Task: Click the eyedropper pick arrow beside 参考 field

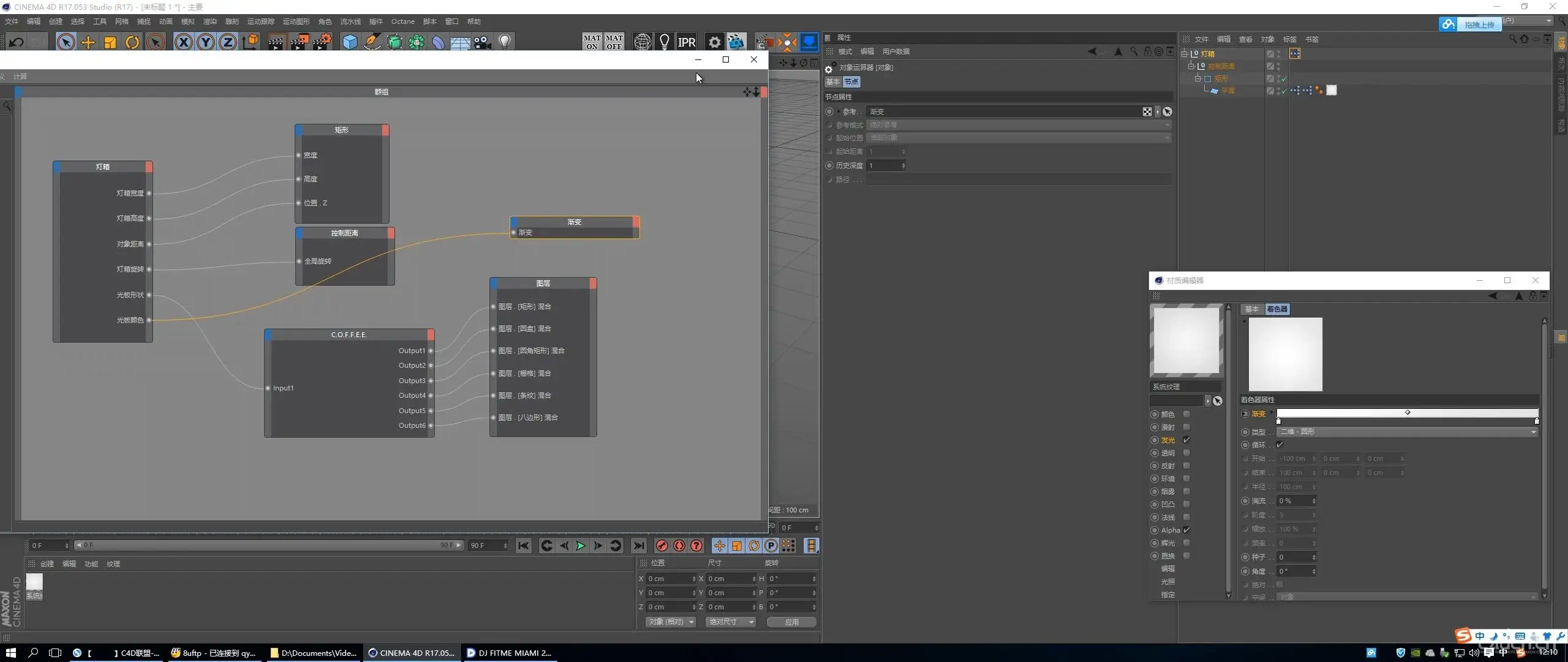Action: (x=1167, y=112)
